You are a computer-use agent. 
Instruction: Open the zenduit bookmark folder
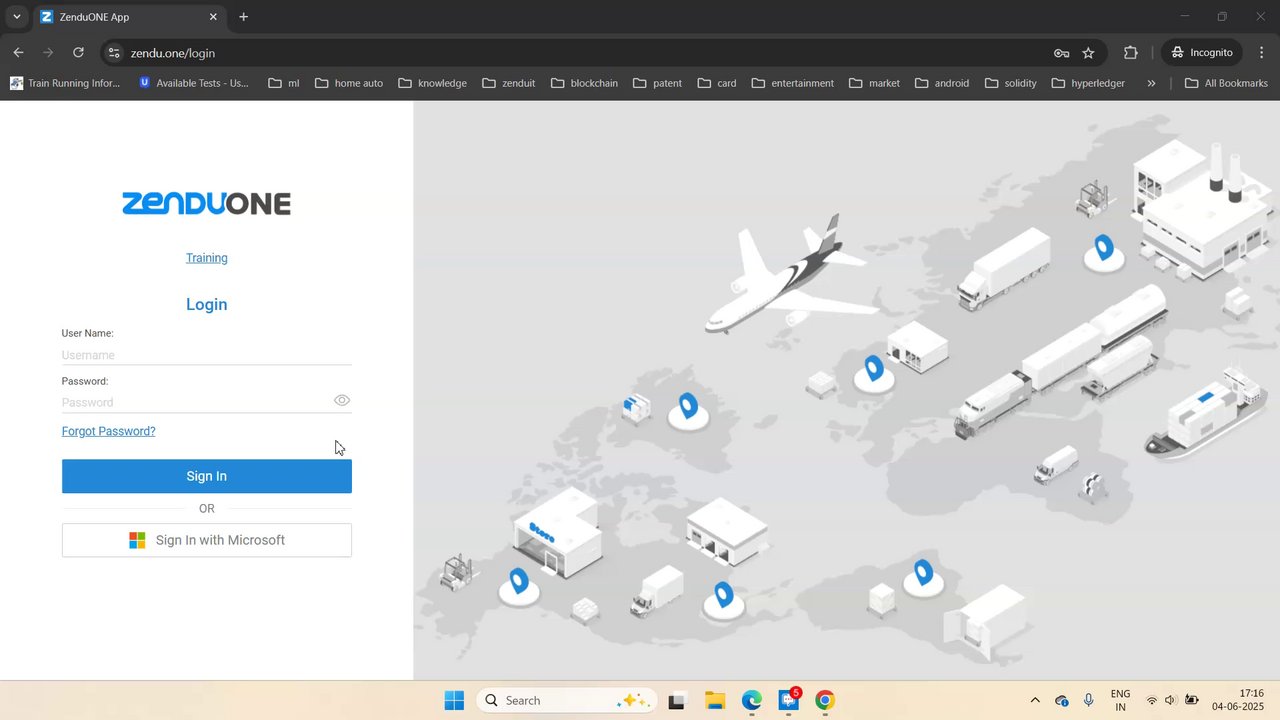pos(509,83)
